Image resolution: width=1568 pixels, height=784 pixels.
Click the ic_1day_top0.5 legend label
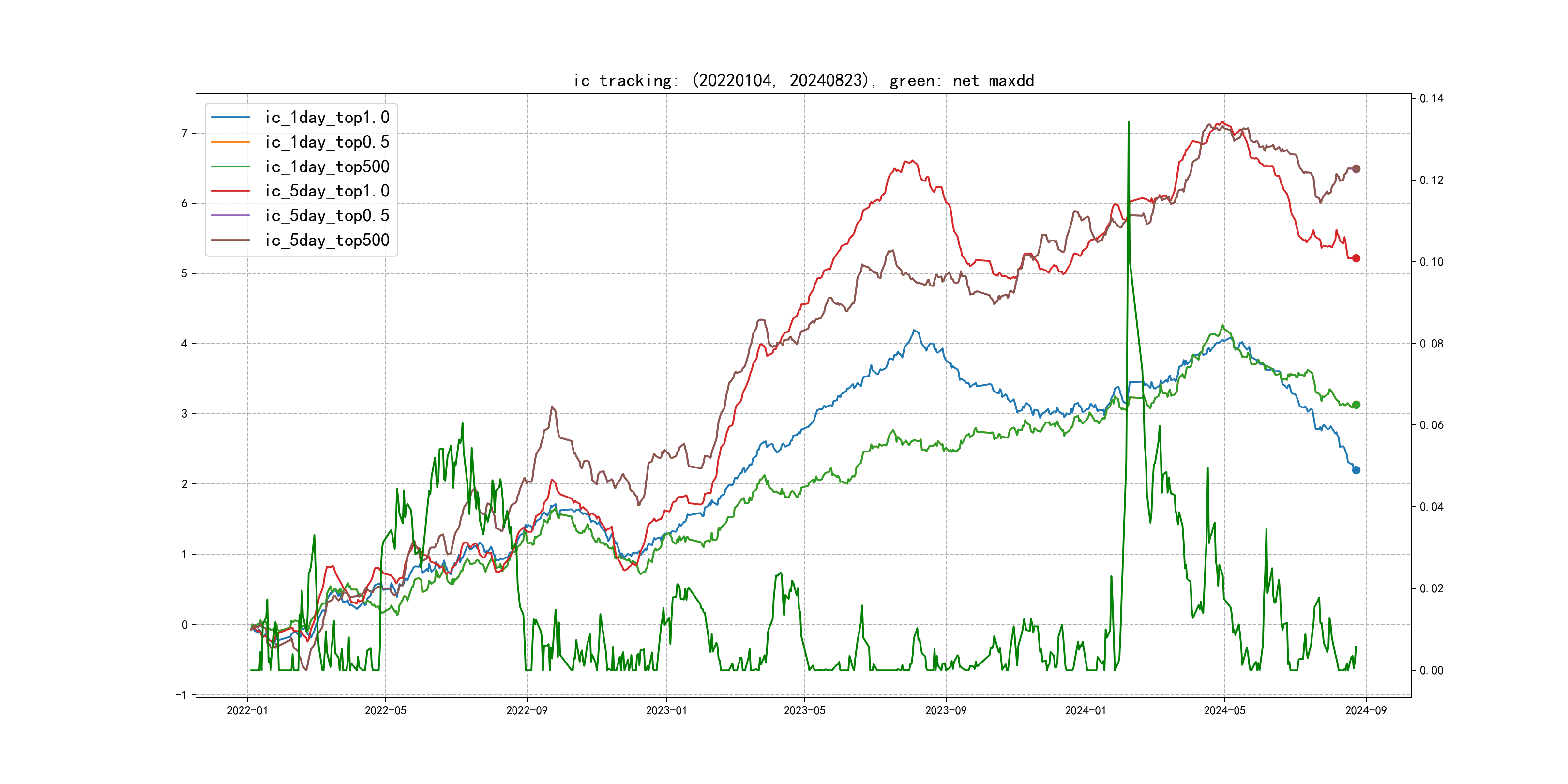click(x=327, y=142)
